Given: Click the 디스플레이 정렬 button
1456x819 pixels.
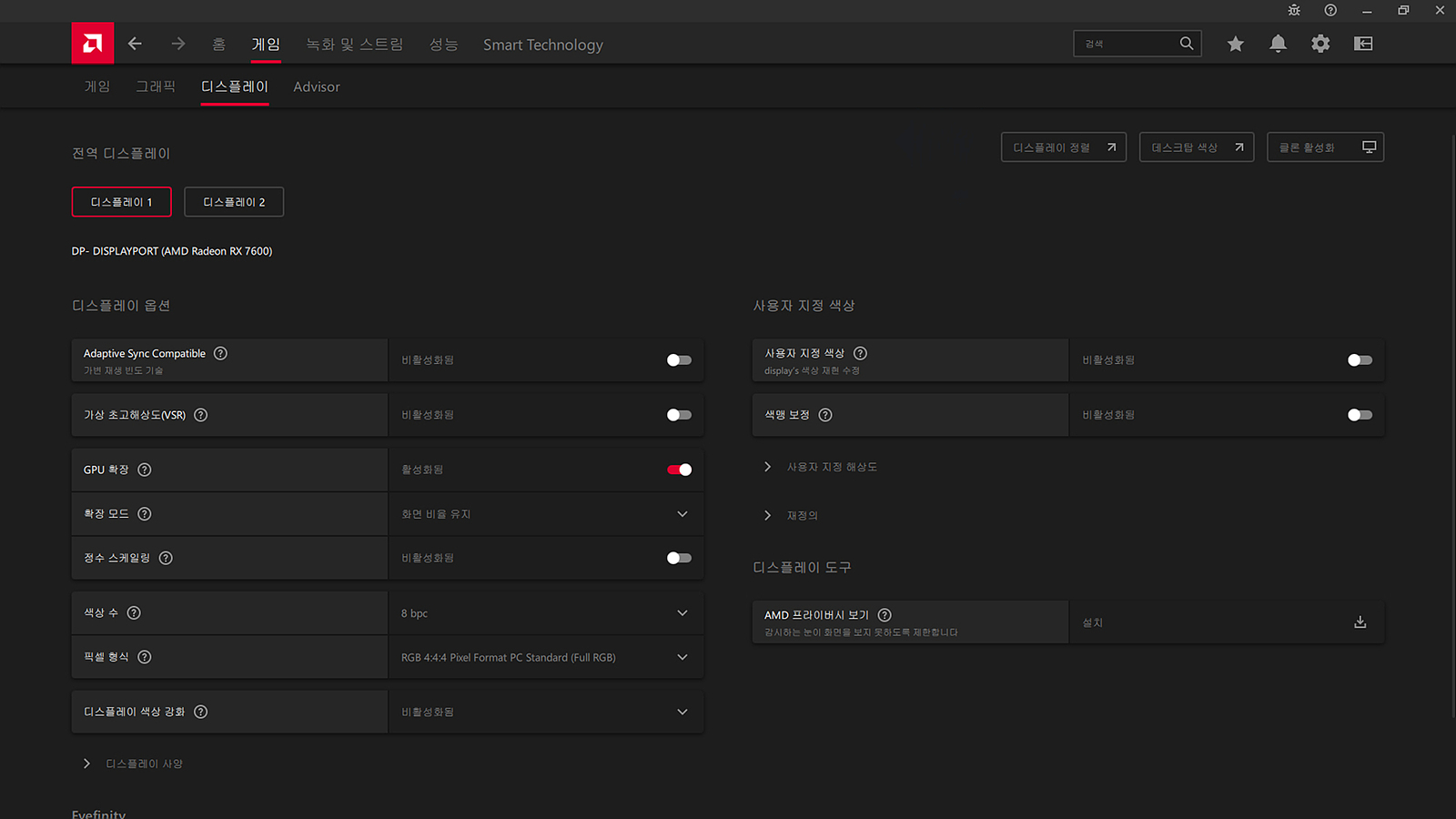Looking at the screenshot, I should pos(1063,147).
